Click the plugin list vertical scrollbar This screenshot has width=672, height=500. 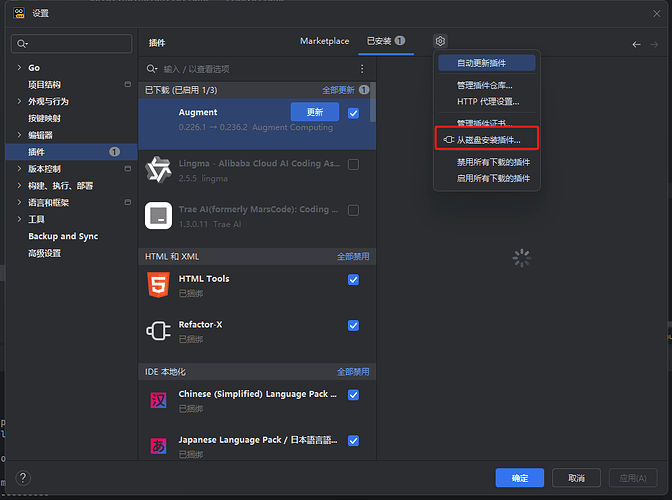(372, 103)
